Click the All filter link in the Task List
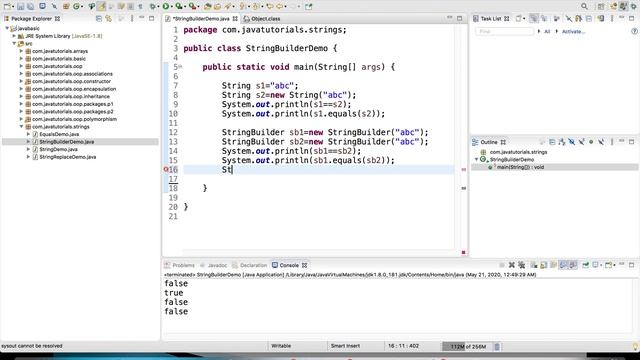Image resolution: width=640 pixels, height=360 pixels. coord(547,31)
